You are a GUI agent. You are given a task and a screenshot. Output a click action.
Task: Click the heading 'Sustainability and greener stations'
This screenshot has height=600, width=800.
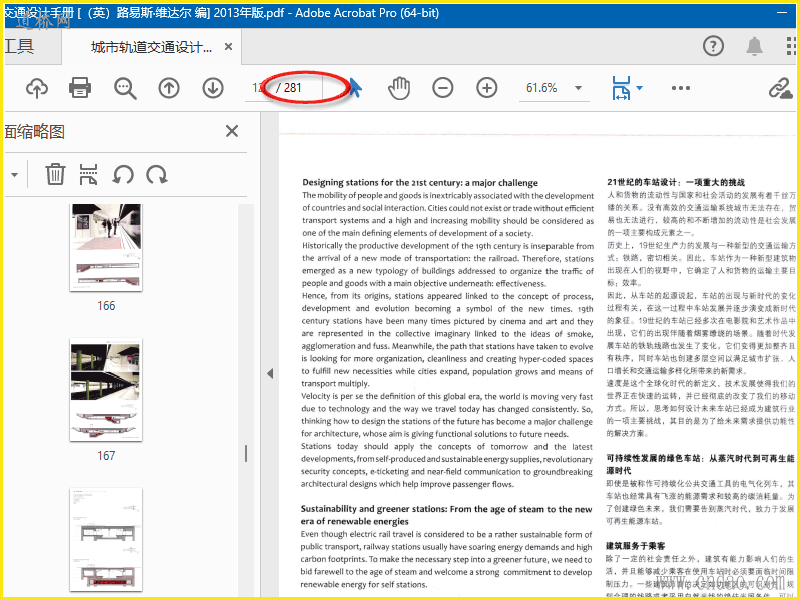tap(446, 515)
